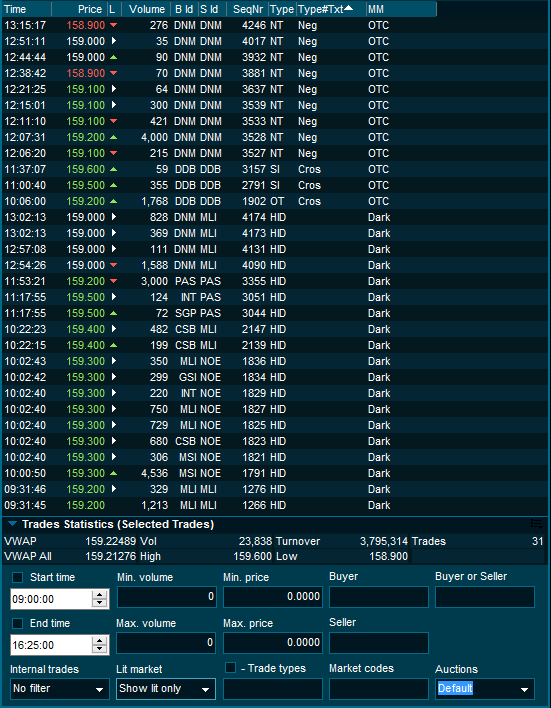Open the Auctions dropdown
The image size is (551, 708).
[x=485, y=689]
